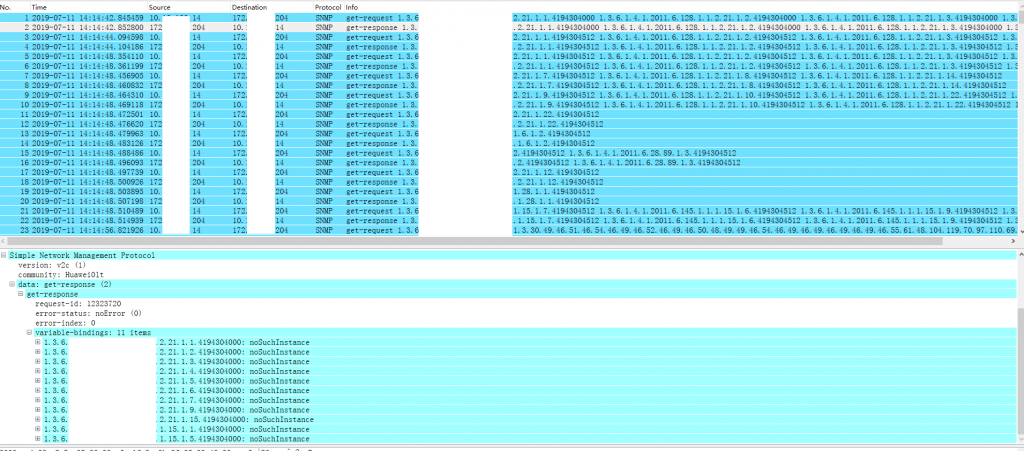Click the Info column header
The height and width of the screenshot is (451, 1024).
click(352, 7)
